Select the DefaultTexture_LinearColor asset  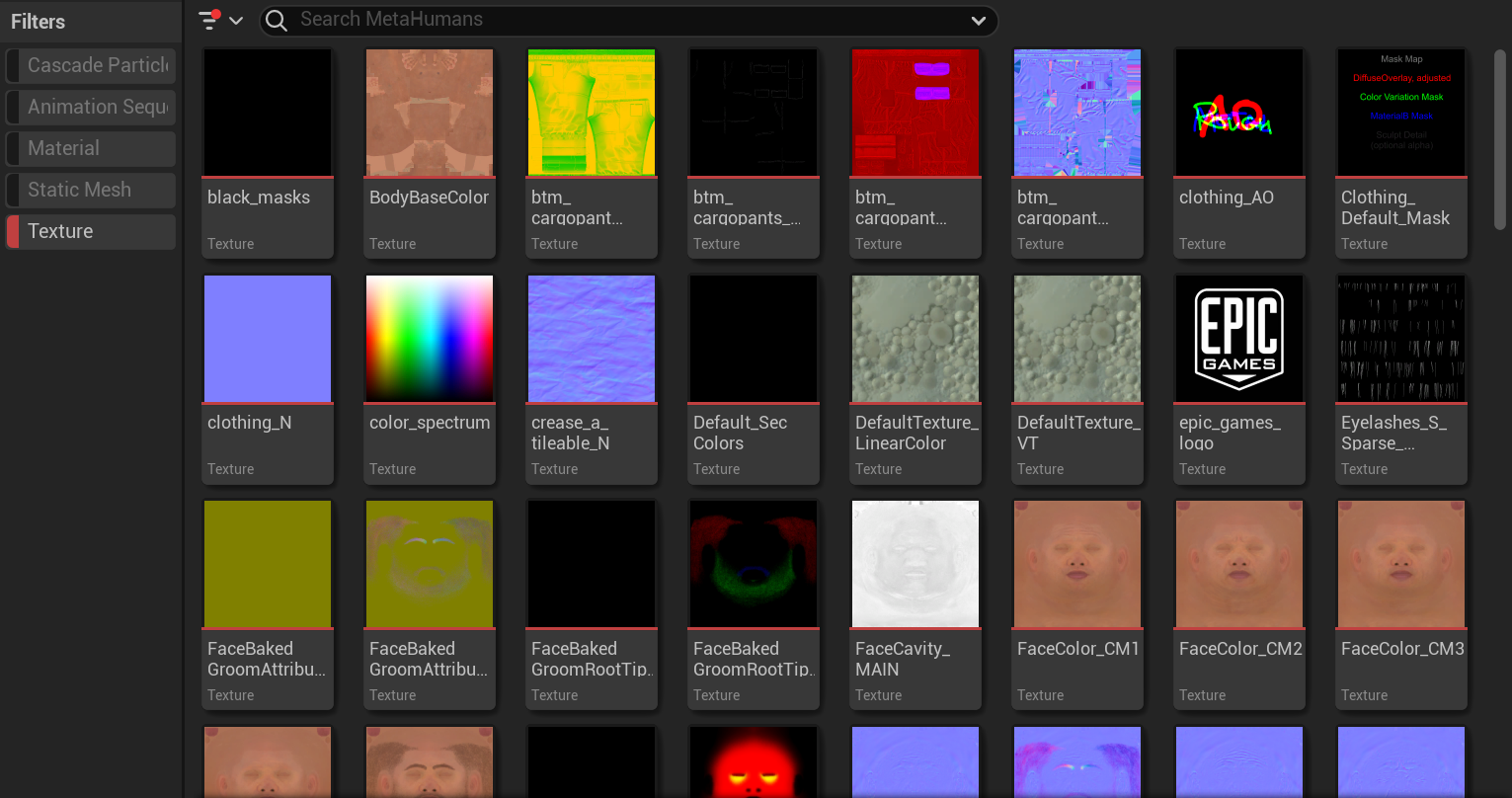[x=915, y=379]
